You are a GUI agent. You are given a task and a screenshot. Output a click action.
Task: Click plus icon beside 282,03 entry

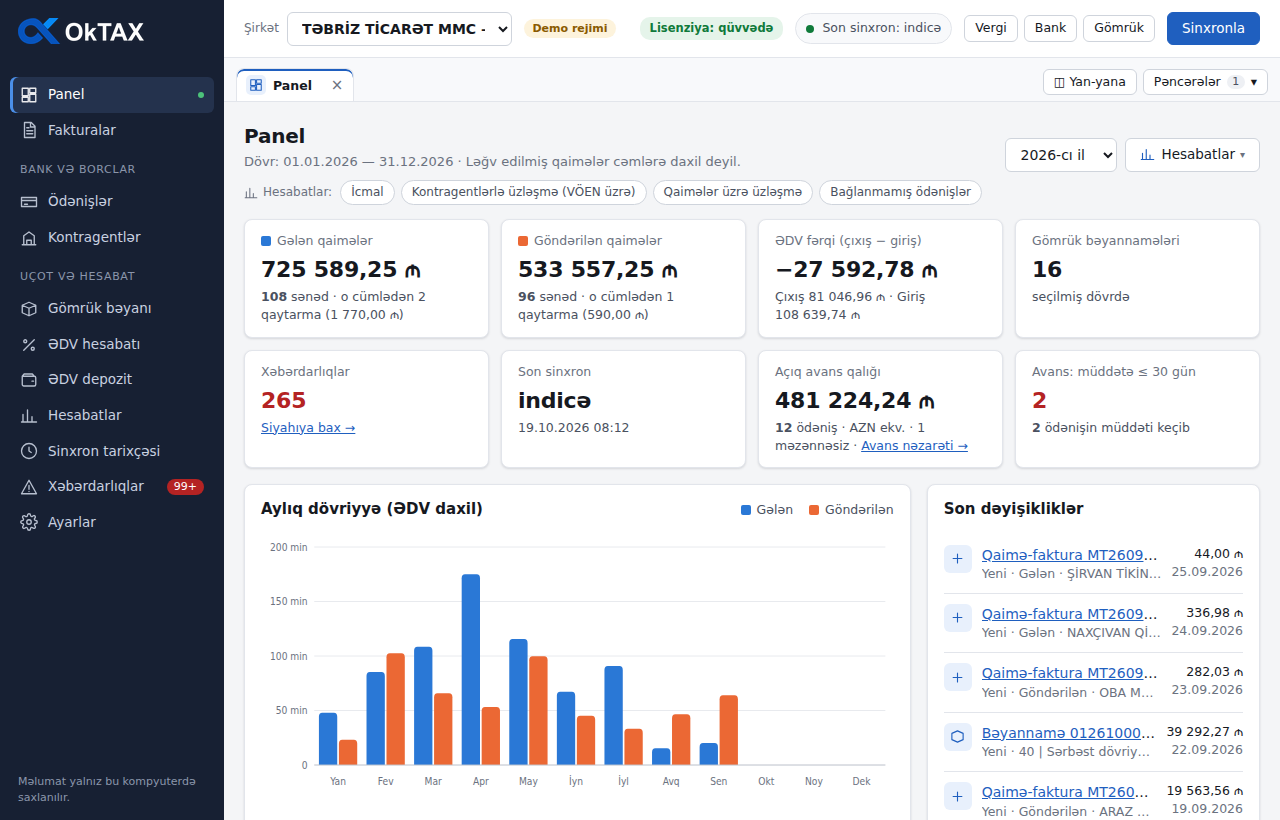[x=958, y=677]
